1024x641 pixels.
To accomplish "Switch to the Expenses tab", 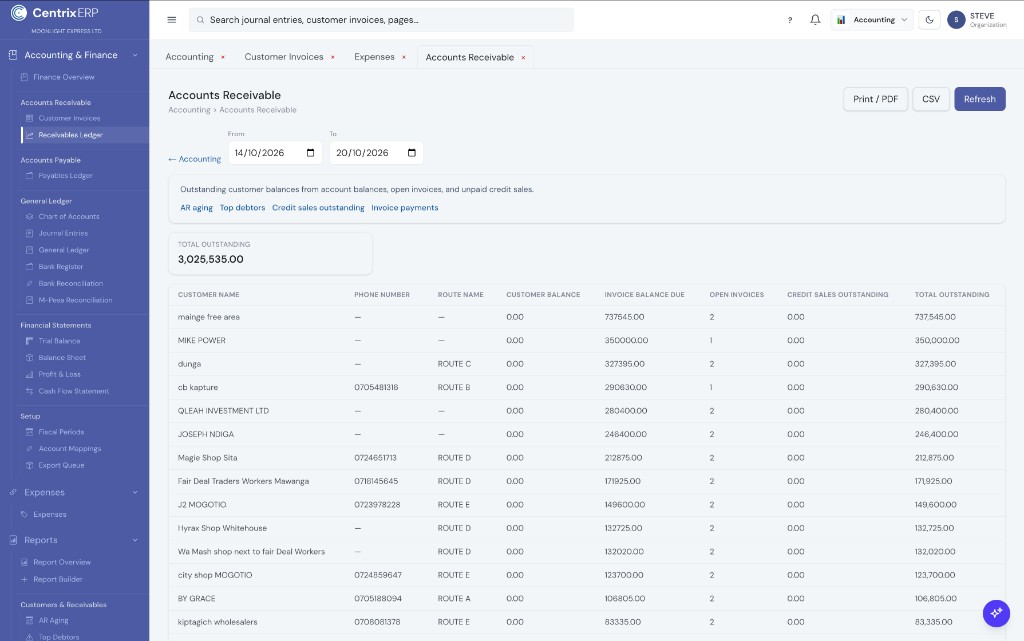I will (x=374, y=57).
